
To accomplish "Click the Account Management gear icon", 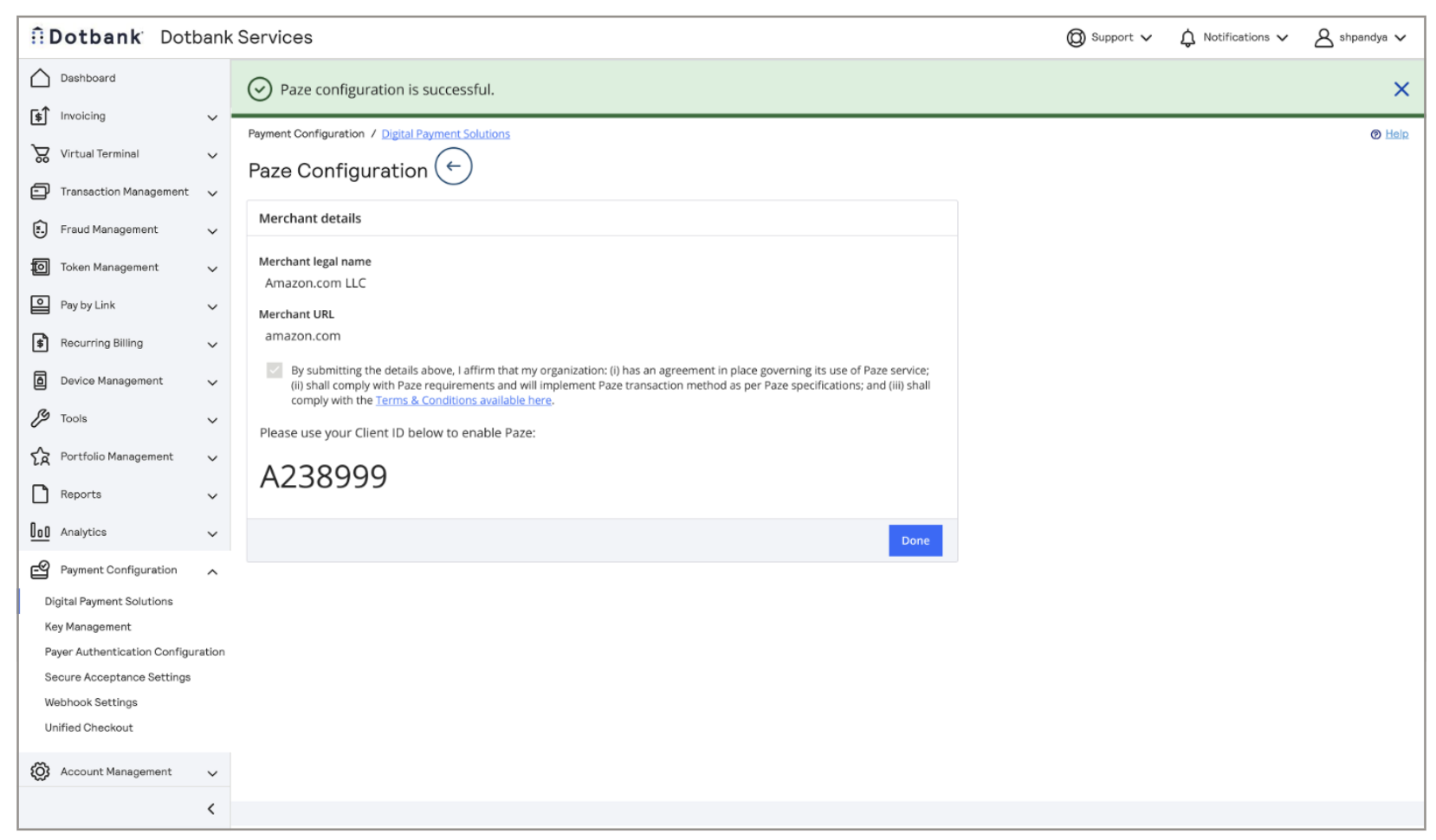I will (40, 772).
